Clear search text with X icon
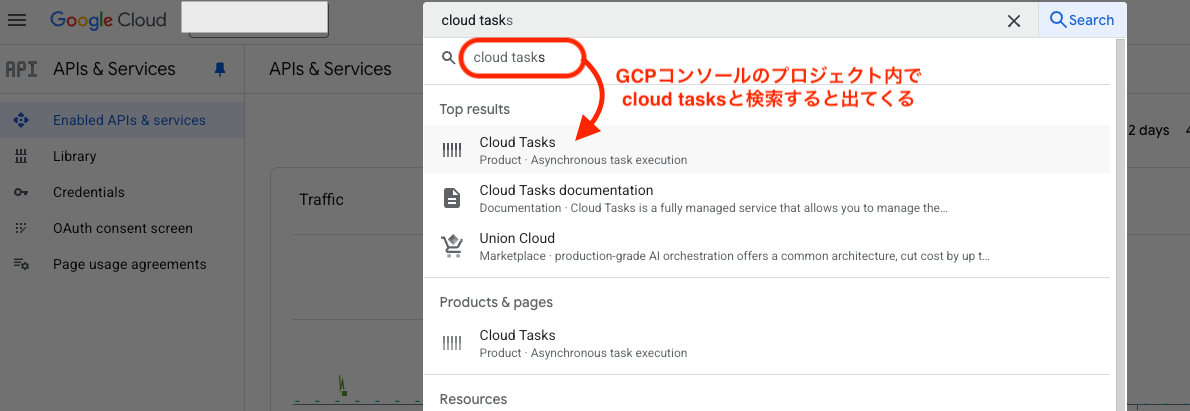Screen dimensions: 1190x411 click(x=1014, y=20)
